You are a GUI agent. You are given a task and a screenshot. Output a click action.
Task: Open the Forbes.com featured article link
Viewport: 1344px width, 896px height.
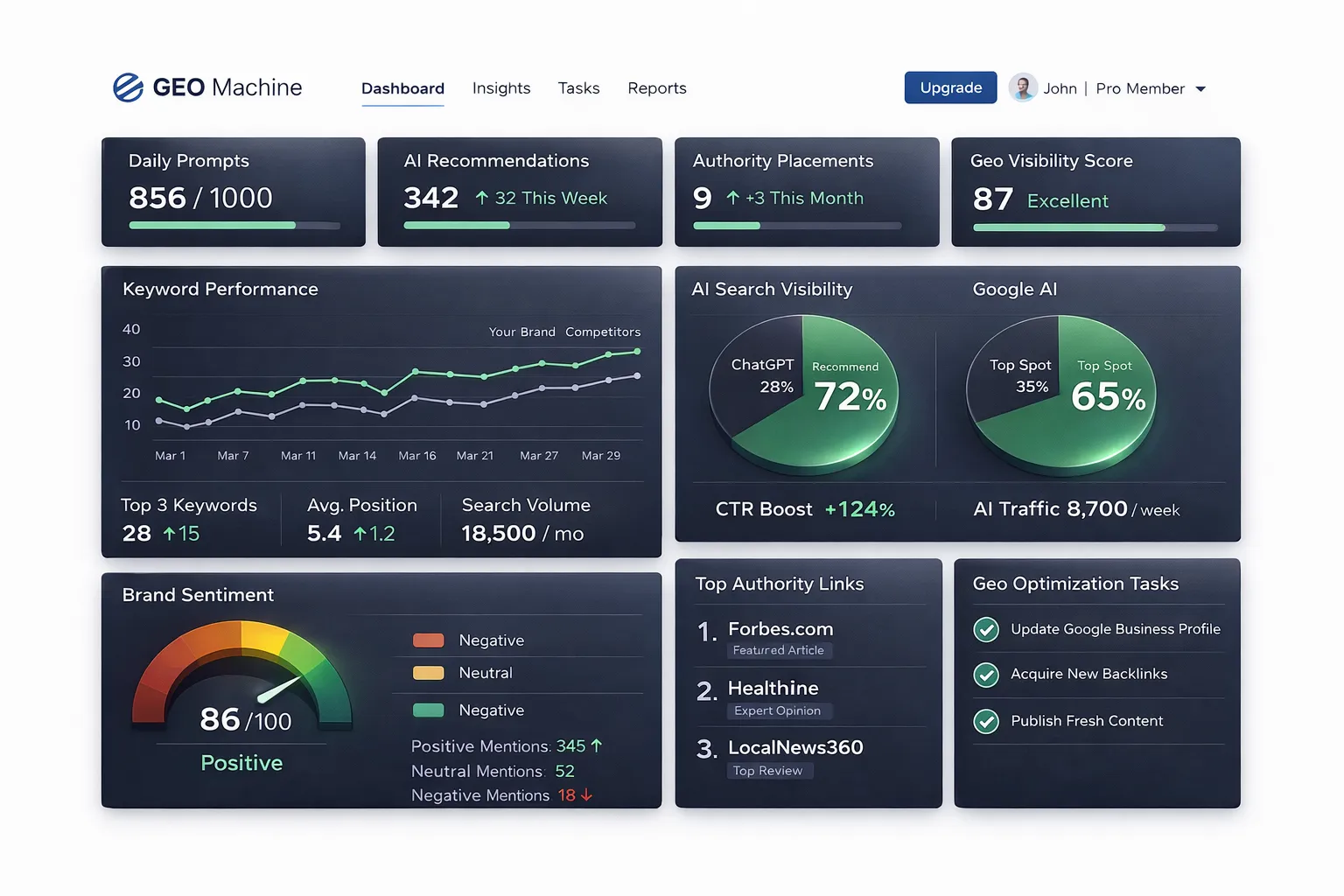pyautogui.click(x=780, y=627)
